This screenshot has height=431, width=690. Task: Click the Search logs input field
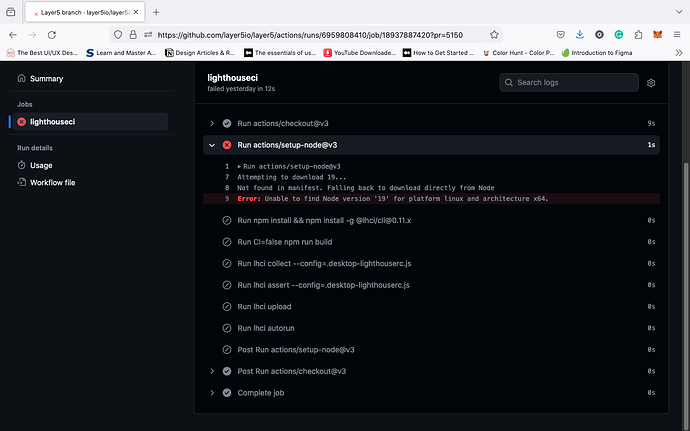569,82
